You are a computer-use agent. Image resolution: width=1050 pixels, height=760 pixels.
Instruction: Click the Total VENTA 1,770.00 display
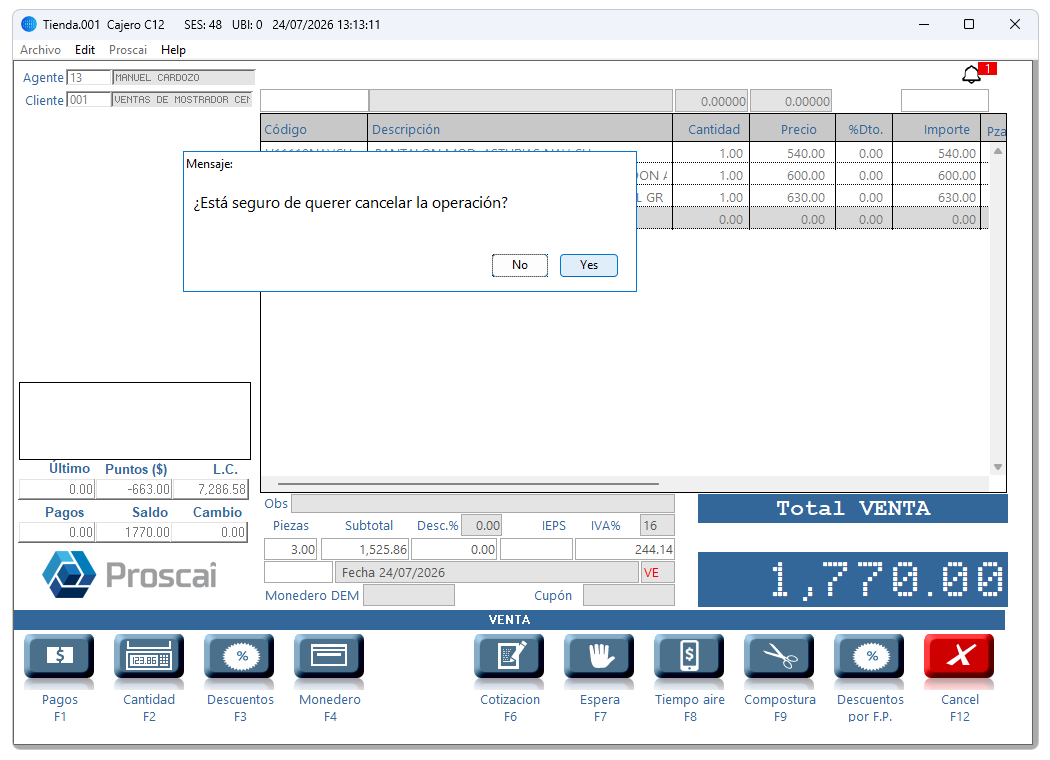pyautogui.click(x=852, y=579)
